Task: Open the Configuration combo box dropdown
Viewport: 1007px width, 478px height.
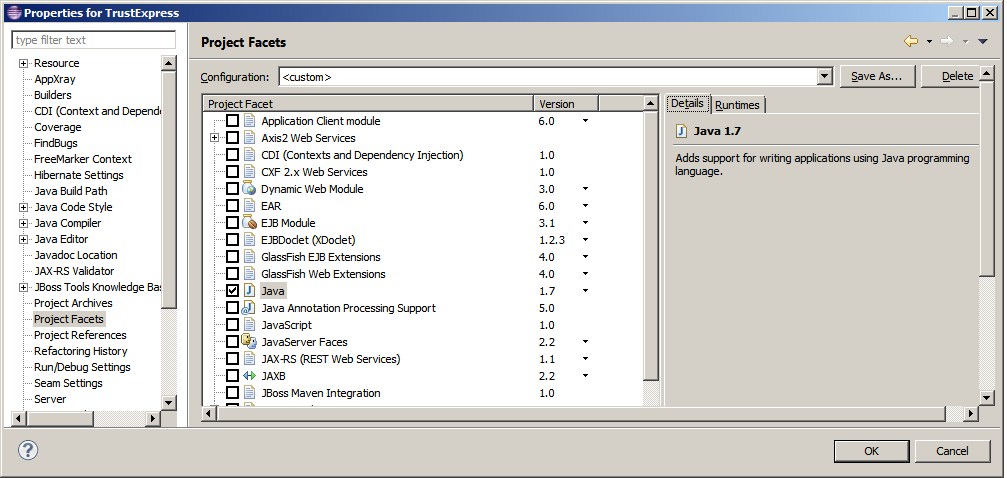Action: [x=825, y=76]
